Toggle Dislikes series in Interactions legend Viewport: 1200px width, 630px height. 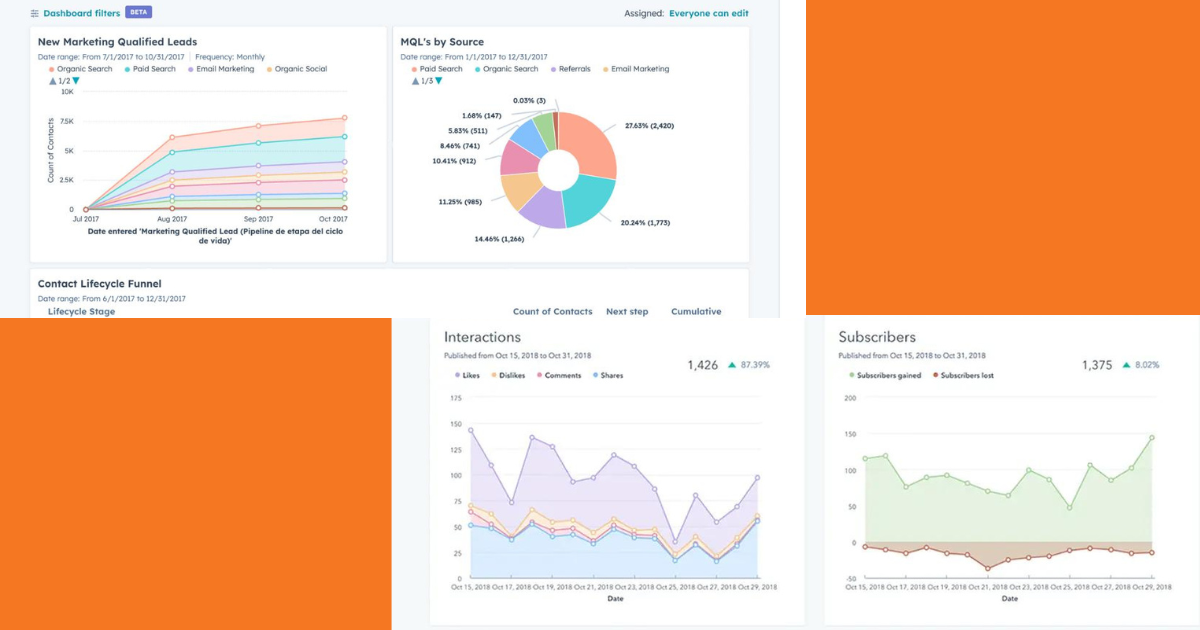click(x=509, y=376)
